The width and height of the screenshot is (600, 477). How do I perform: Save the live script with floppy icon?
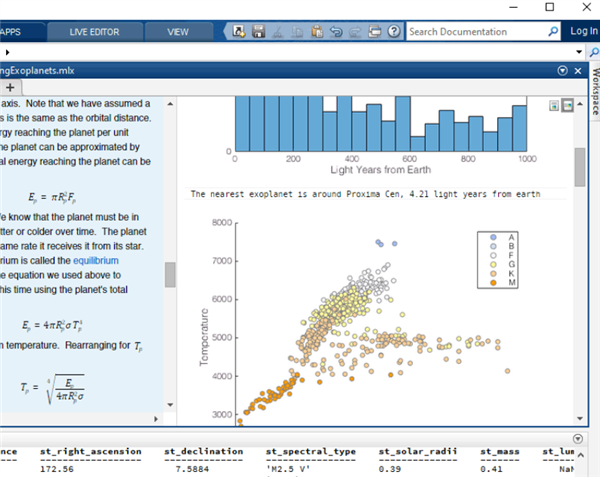259,31
